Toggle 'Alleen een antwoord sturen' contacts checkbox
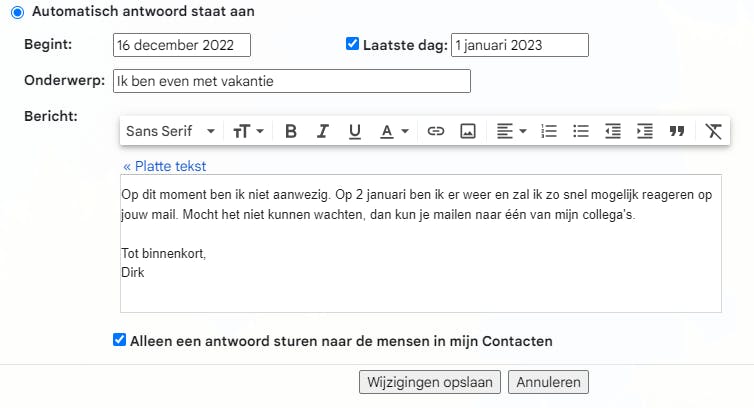The width and height of the screenshot is (754, 408). [x=120, y=340]
